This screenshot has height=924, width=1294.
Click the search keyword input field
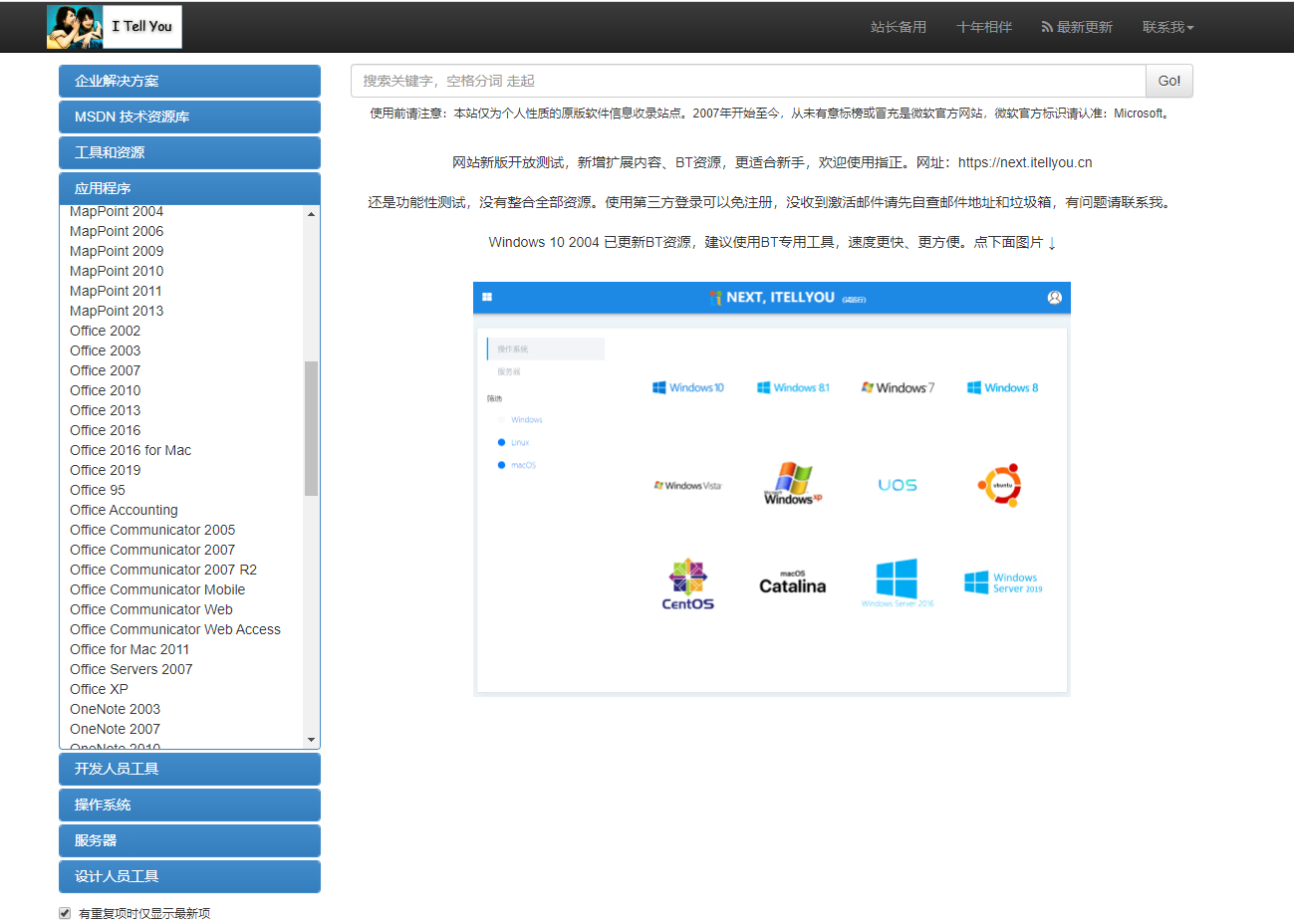pos(748,81)
